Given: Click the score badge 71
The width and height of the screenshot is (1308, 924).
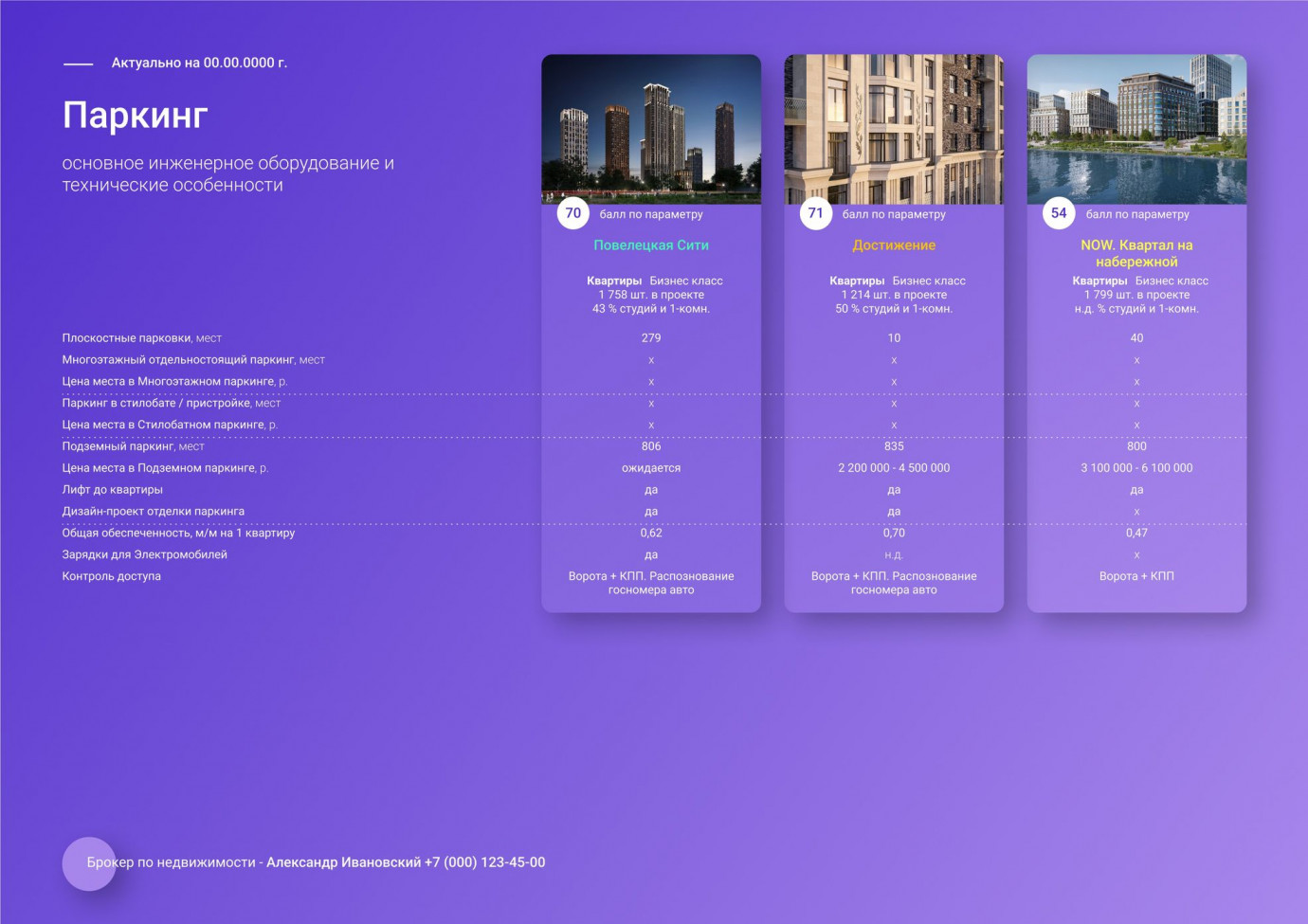Looking at the screenshot, I should point(816,213).
